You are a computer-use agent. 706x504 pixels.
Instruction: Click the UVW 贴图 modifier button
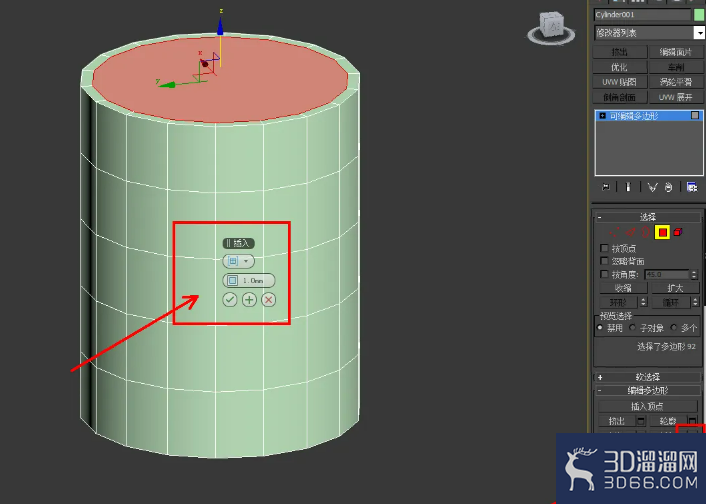click(x=620, y=82)
